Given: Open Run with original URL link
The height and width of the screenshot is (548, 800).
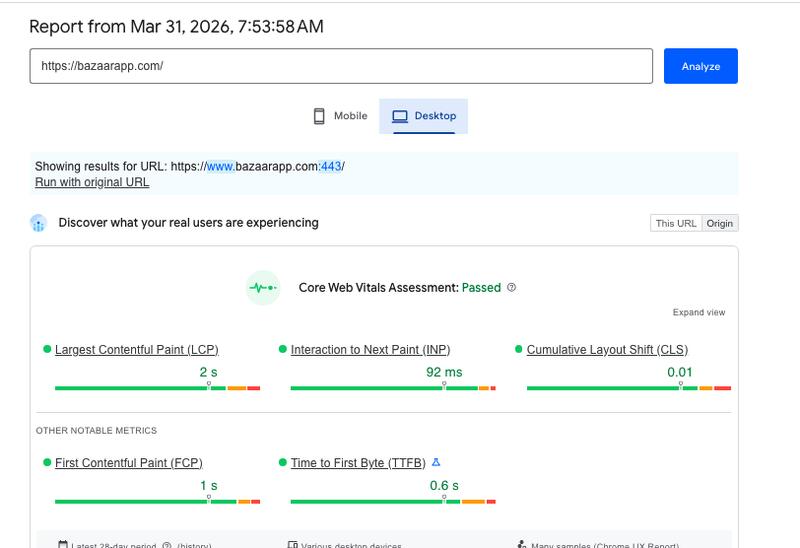Looking at the screenshot, I should click(92, 182).
